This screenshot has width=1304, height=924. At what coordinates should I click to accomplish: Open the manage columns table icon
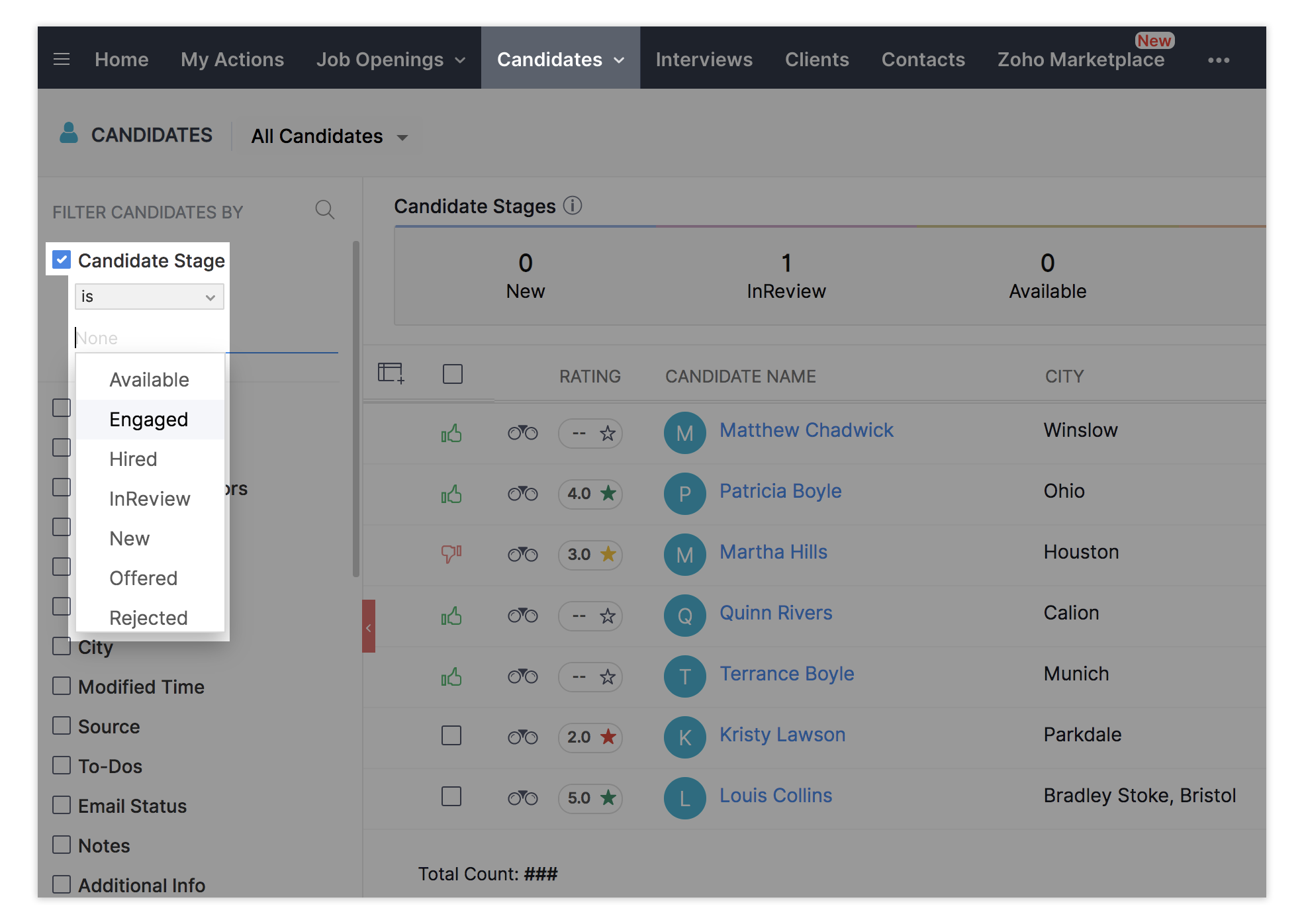(391, 373)
